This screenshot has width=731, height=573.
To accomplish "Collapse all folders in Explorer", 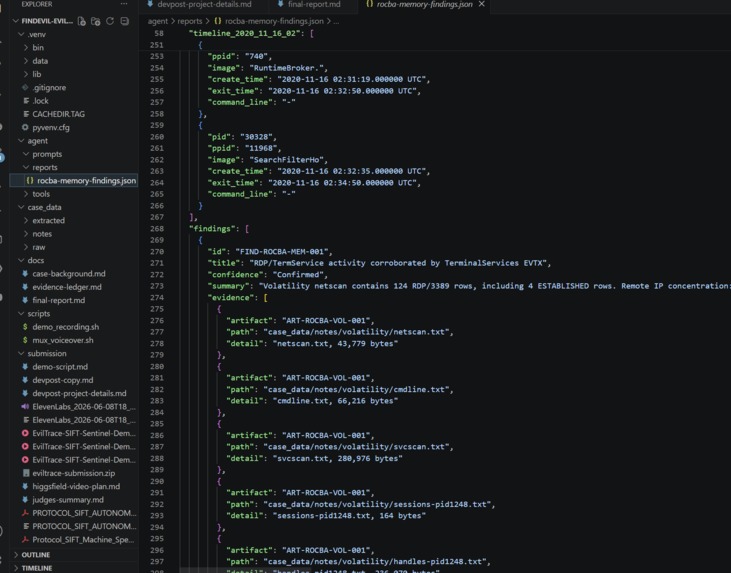I will (124, 21).
